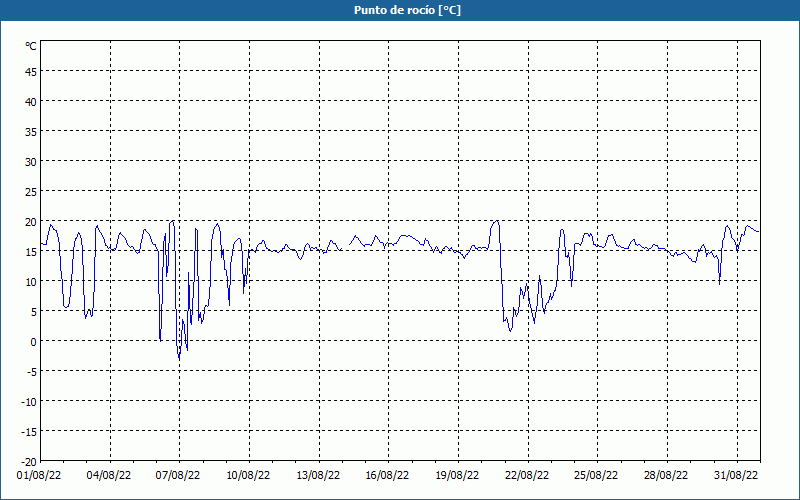Click the y-axis value 45
The height and width of the screenshot is (500, 800).
pyautogui.click(x=31, y=72)
